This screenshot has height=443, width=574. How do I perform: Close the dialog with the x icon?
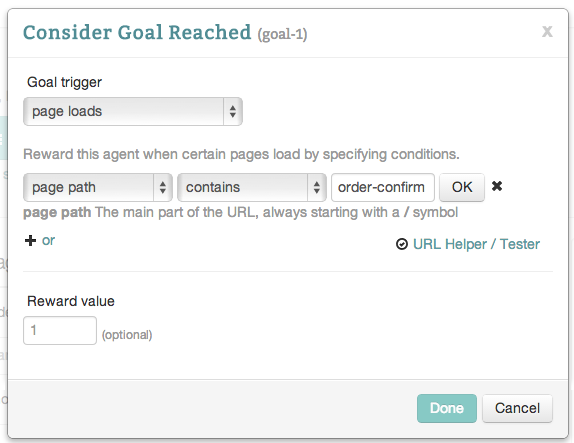547,31
